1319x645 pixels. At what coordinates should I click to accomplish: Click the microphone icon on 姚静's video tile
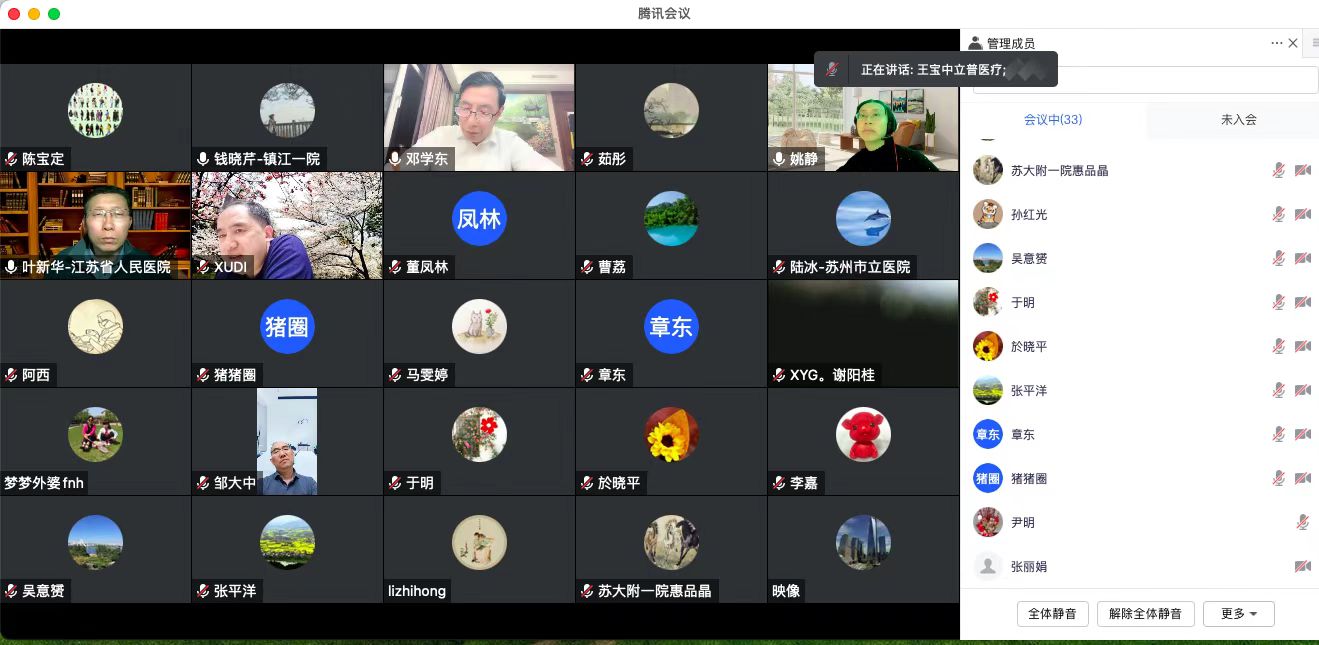(x=779, y=159)
